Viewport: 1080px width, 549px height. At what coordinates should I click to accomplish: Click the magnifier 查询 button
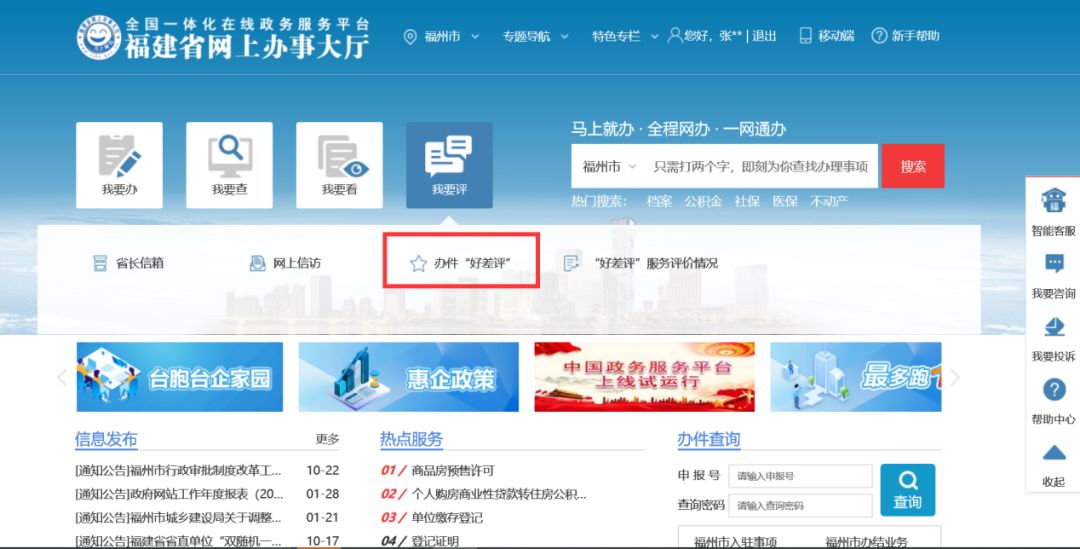907,490
